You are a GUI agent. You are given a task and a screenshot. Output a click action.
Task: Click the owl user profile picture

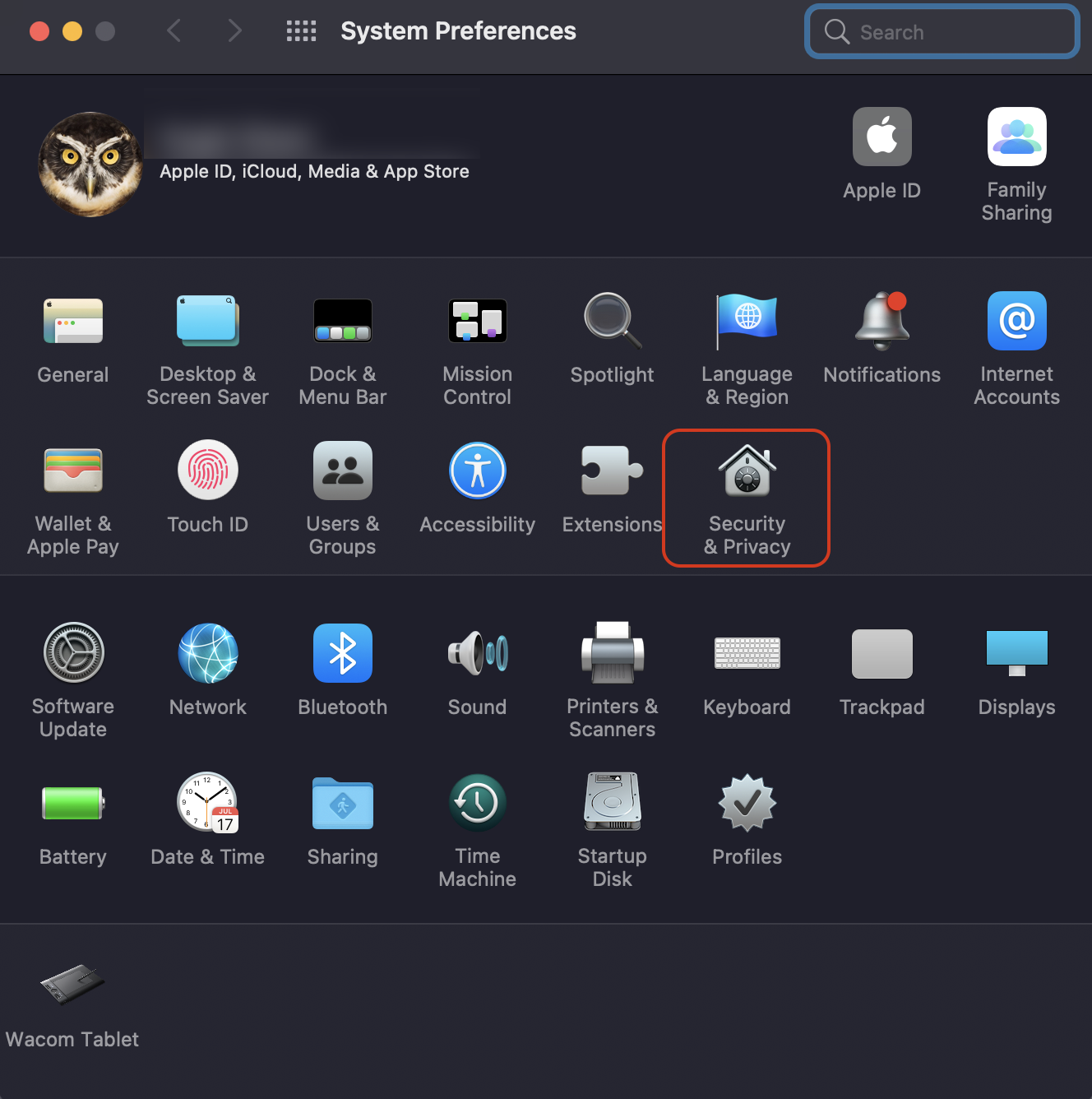pos(90,165)
